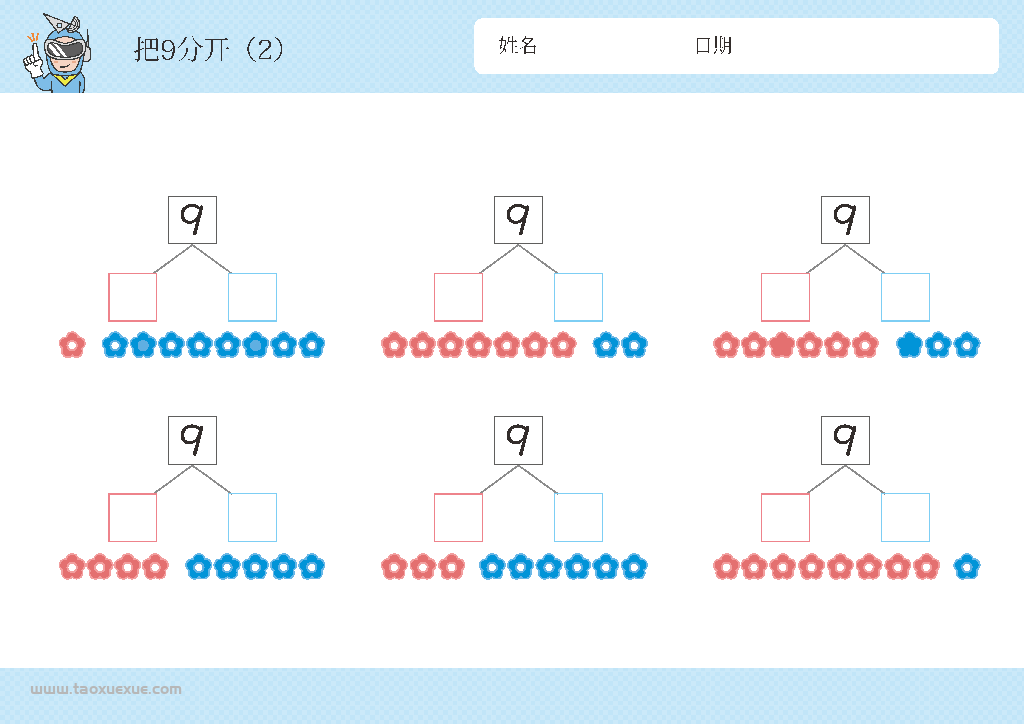Select the red answer box in the top-middle problem

click(458, 297)
